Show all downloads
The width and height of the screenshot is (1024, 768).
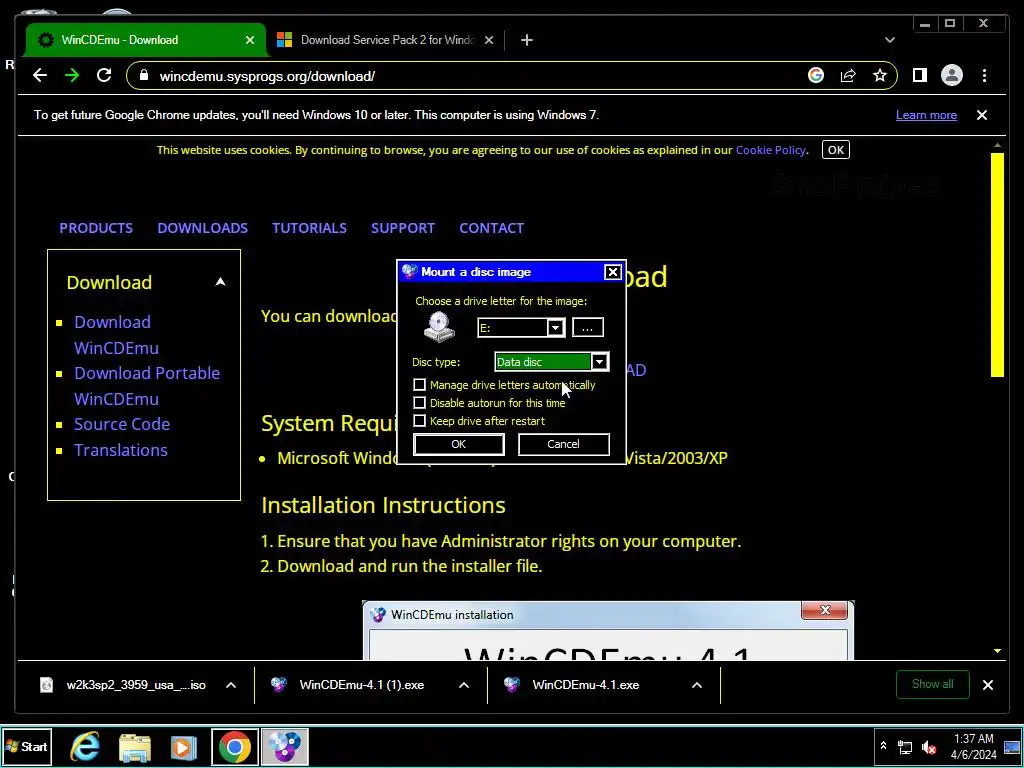tap(933, 684)
